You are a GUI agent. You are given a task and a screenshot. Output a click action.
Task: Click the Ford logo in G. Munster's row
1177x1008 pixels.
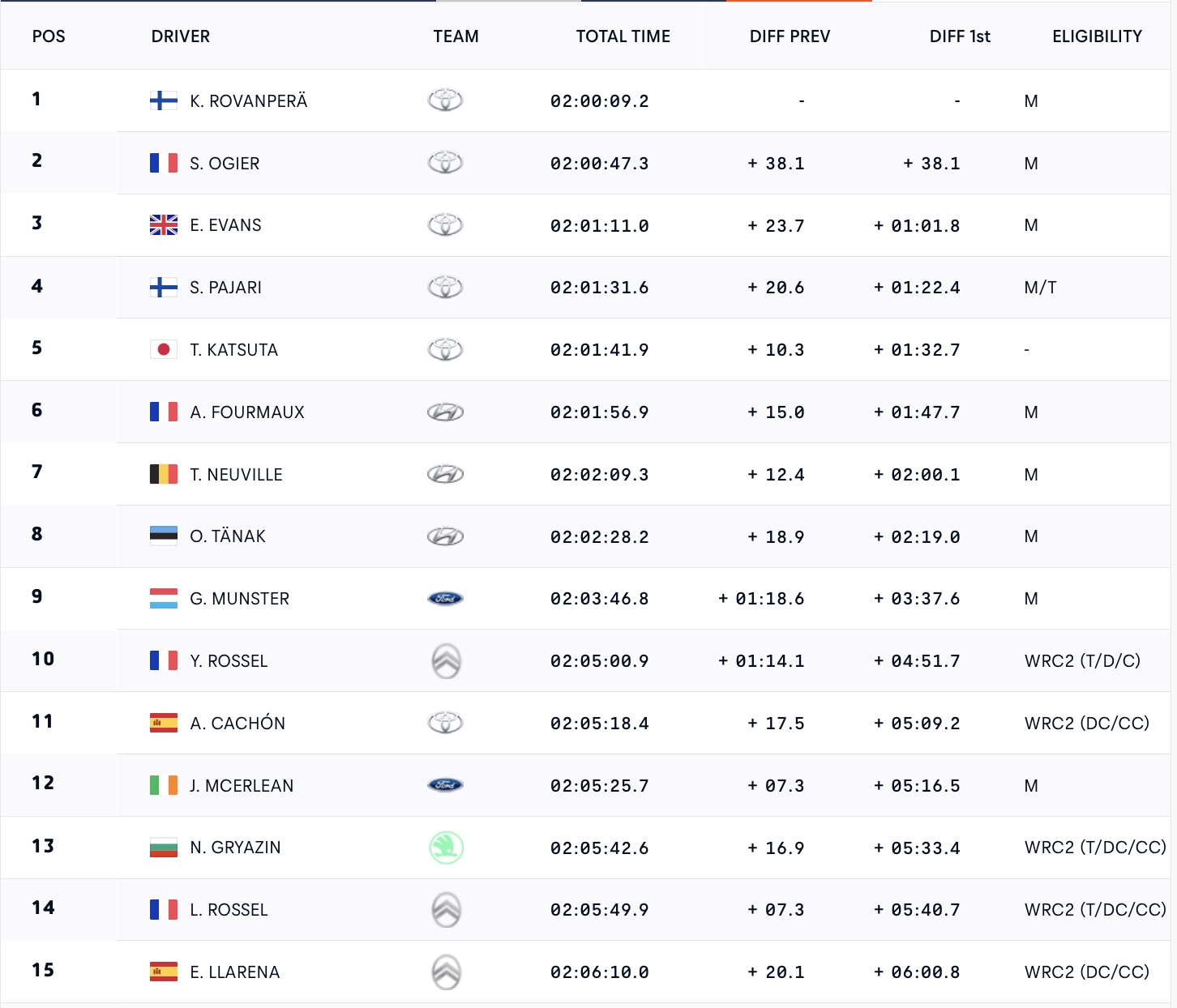(445, 599)
